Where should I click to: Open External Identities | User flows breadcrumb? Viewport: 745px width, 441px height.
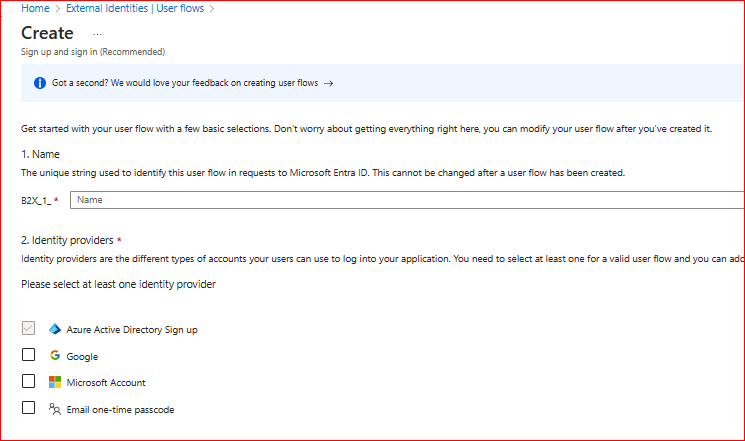[x=135, y=9]
